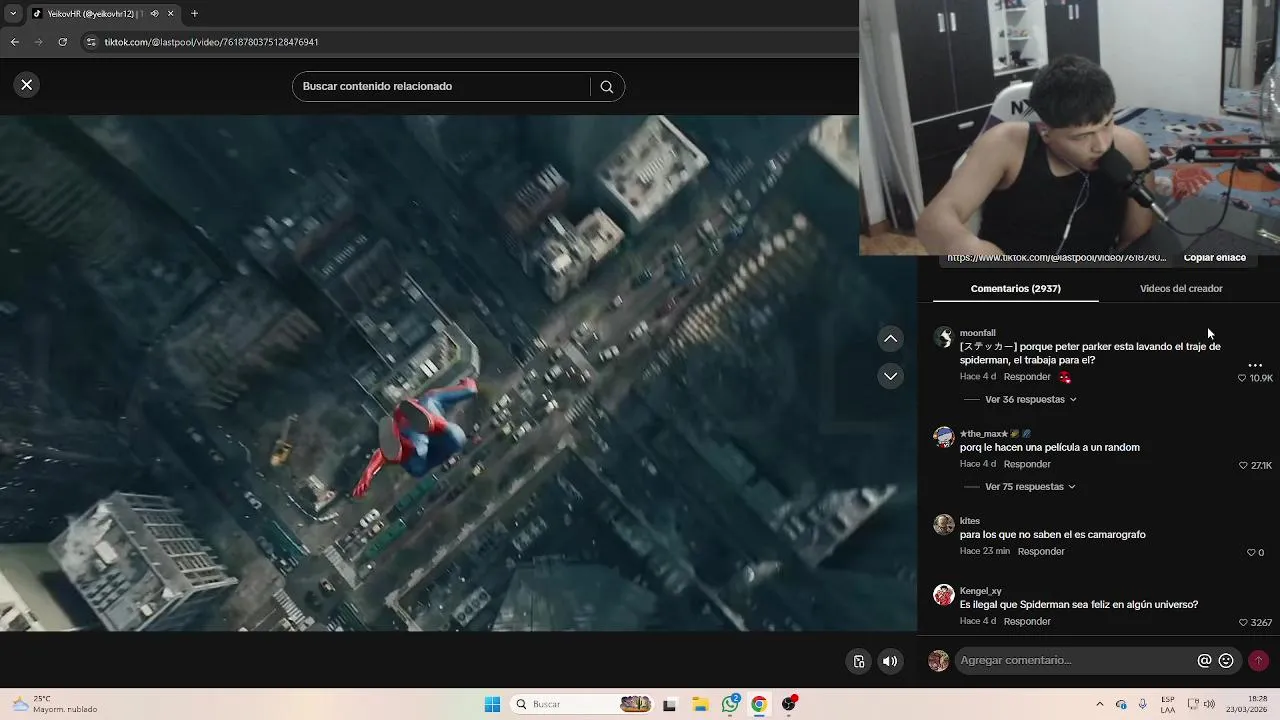Open Task View from the taskbar
Image resolution: width=1280 pixels, height=720 pixels.
(669, 705)
